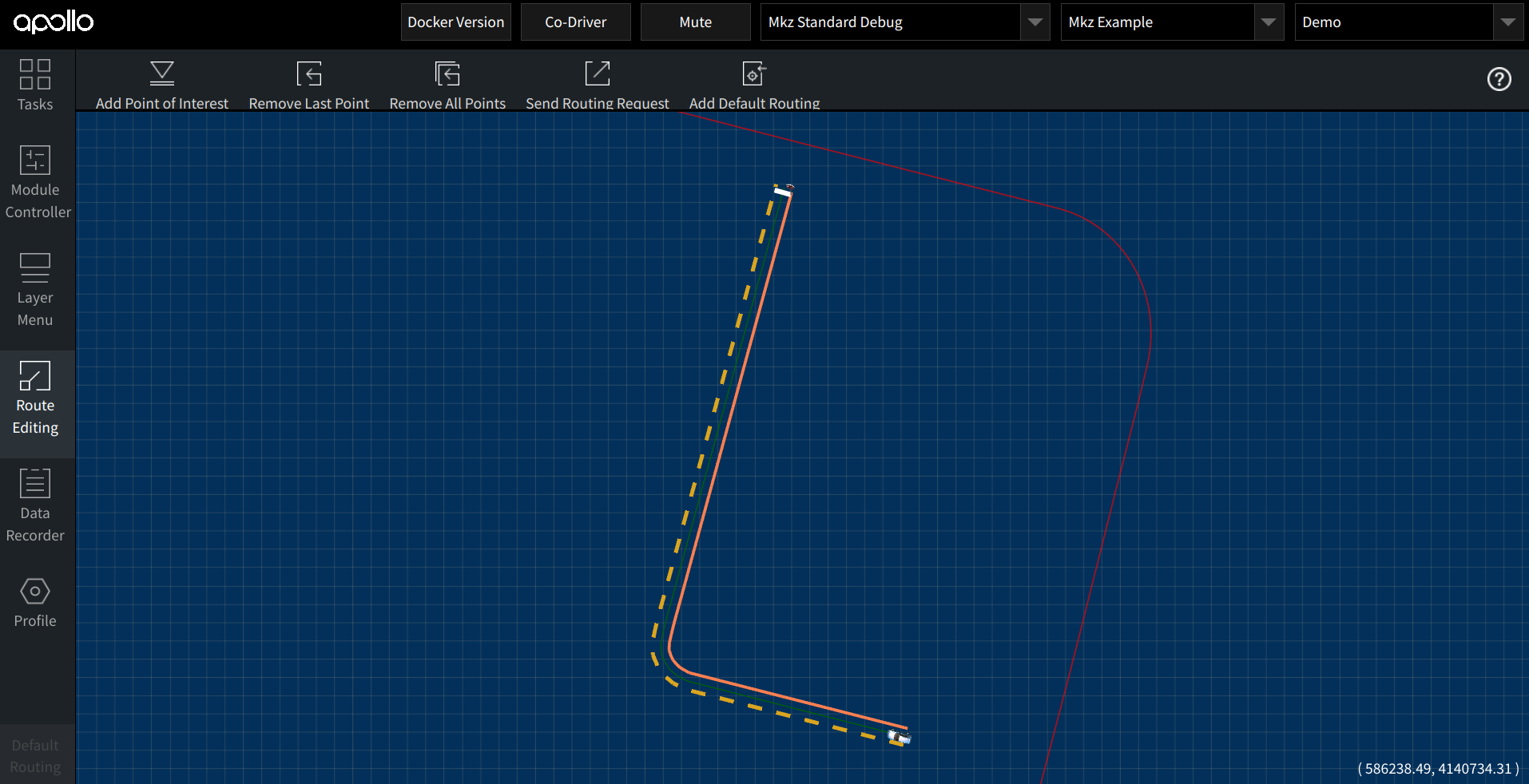Image resolution: width=1529 pixels, height=784 pixels.
Task: Select the Route Editing tool
Action: click(34, 398)
